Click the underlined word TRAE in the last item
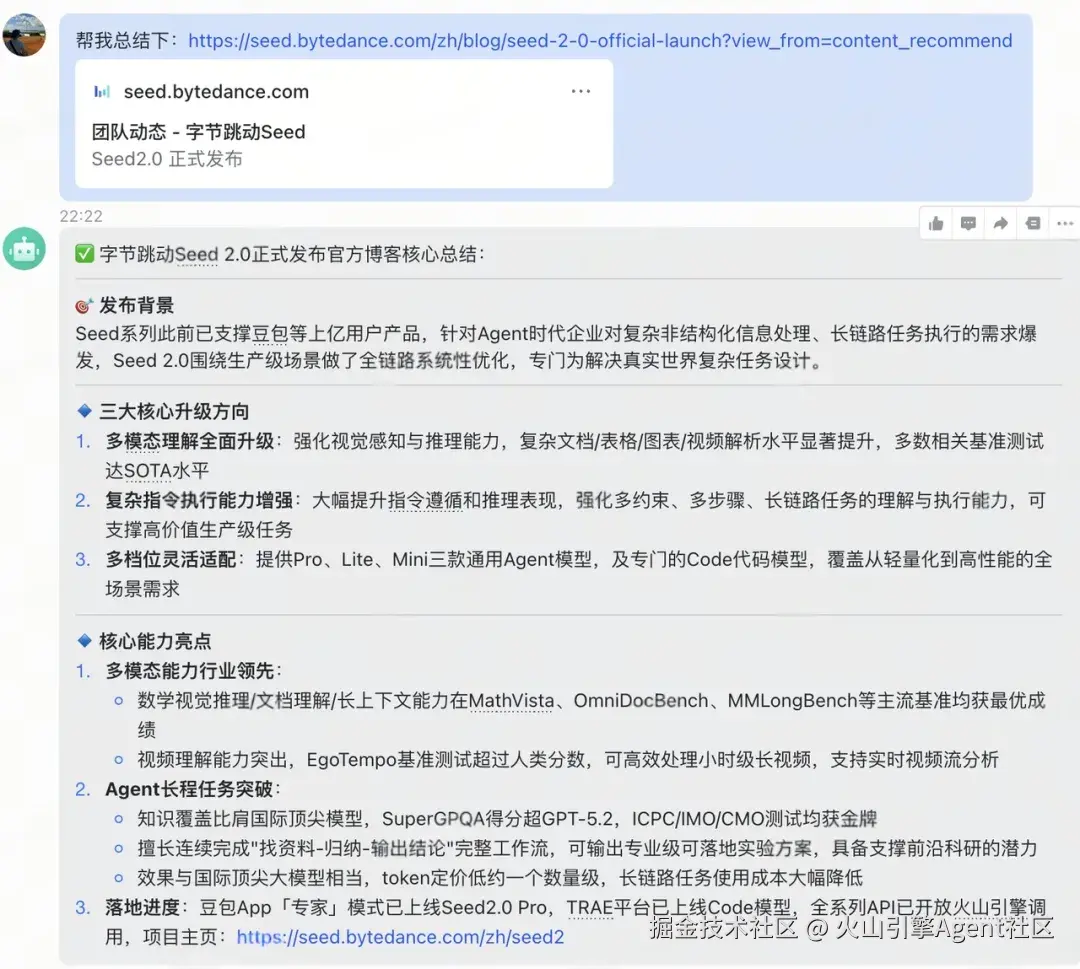This screenshot has width=1080, height=969. [x=590, y=908]
